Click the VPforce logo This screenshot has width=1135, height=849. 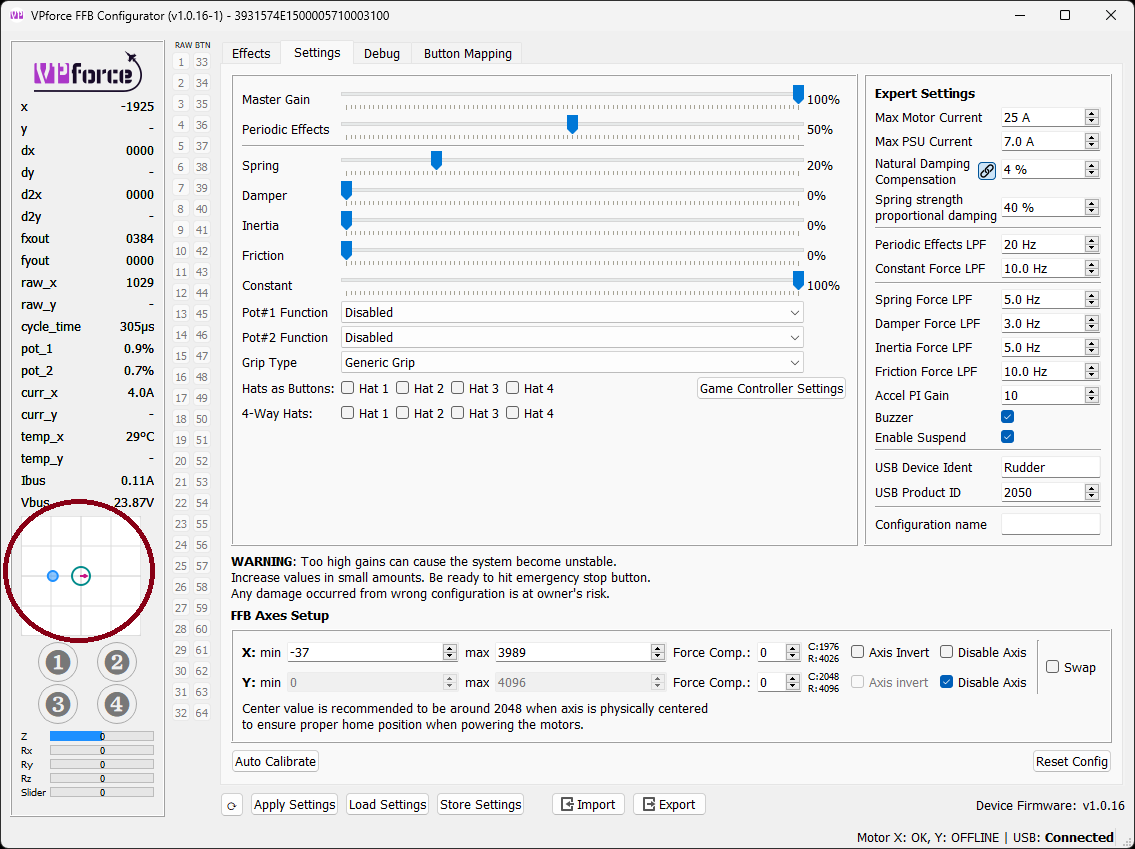pos(88,72)
